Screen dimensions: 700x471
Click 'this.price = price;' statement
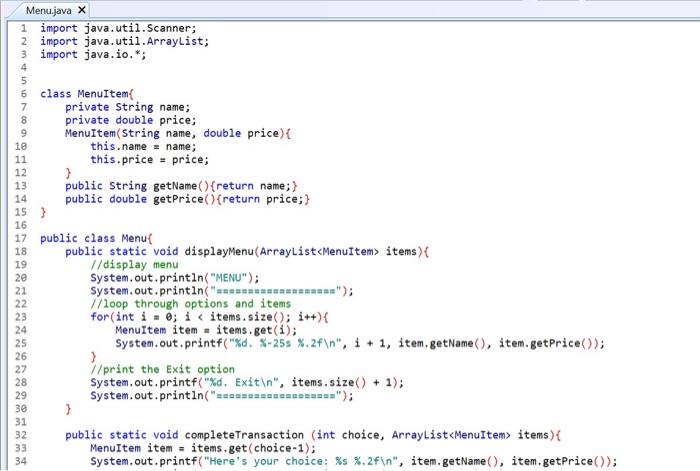(150, 159)
